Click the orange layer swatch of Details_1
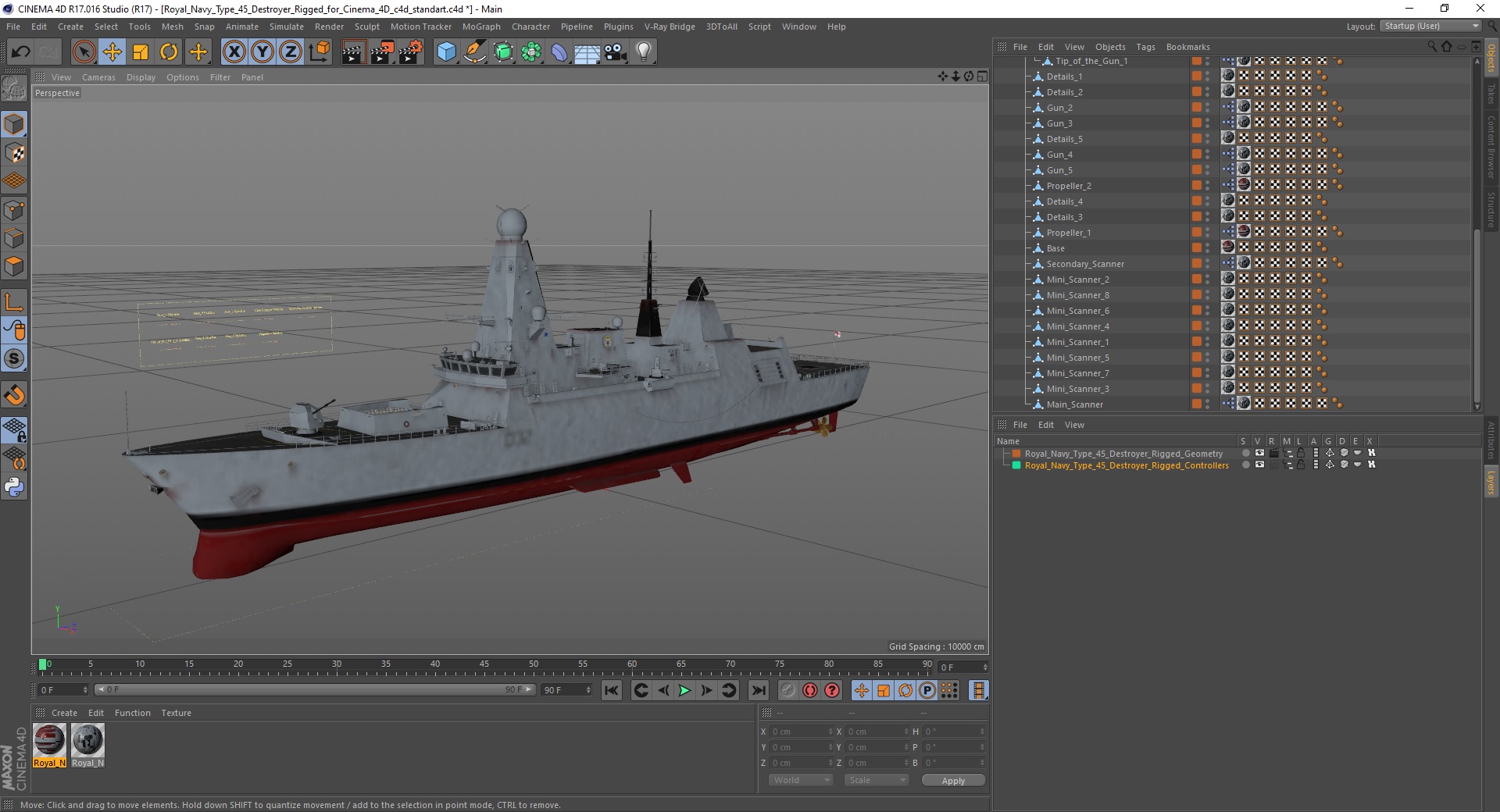The image size is (1500, 812). [x=1196, y=76]
